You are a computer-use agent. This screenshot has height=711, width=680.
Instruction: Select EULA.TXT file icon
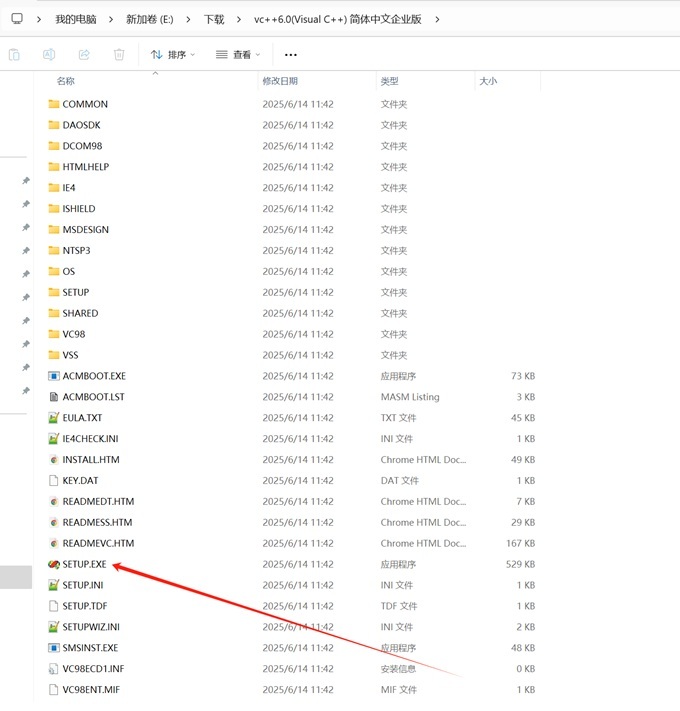[x=54, y=418]
